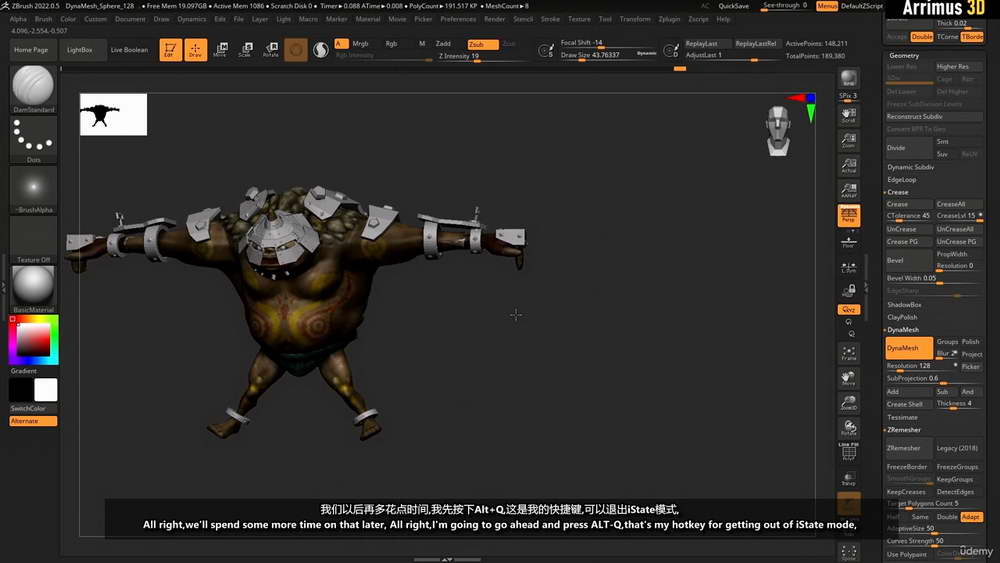Viewport: 1000px width, 563px height.
Task: Toggle the Mrgb channel button
Action: (361, 44)
